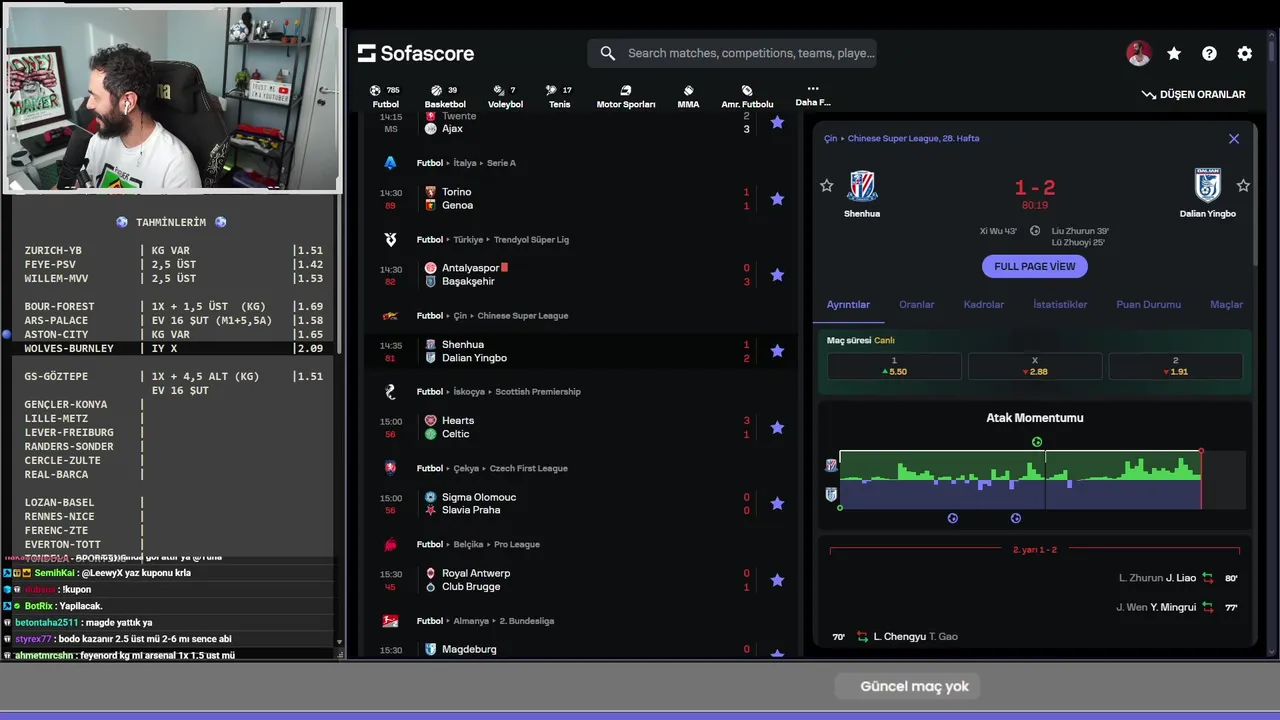Image resolution: width=1280 pixels, height=720 pixels.
Task: Switch to the Oranlar tab
Action: pyautogui.click(x=917, y=304)
